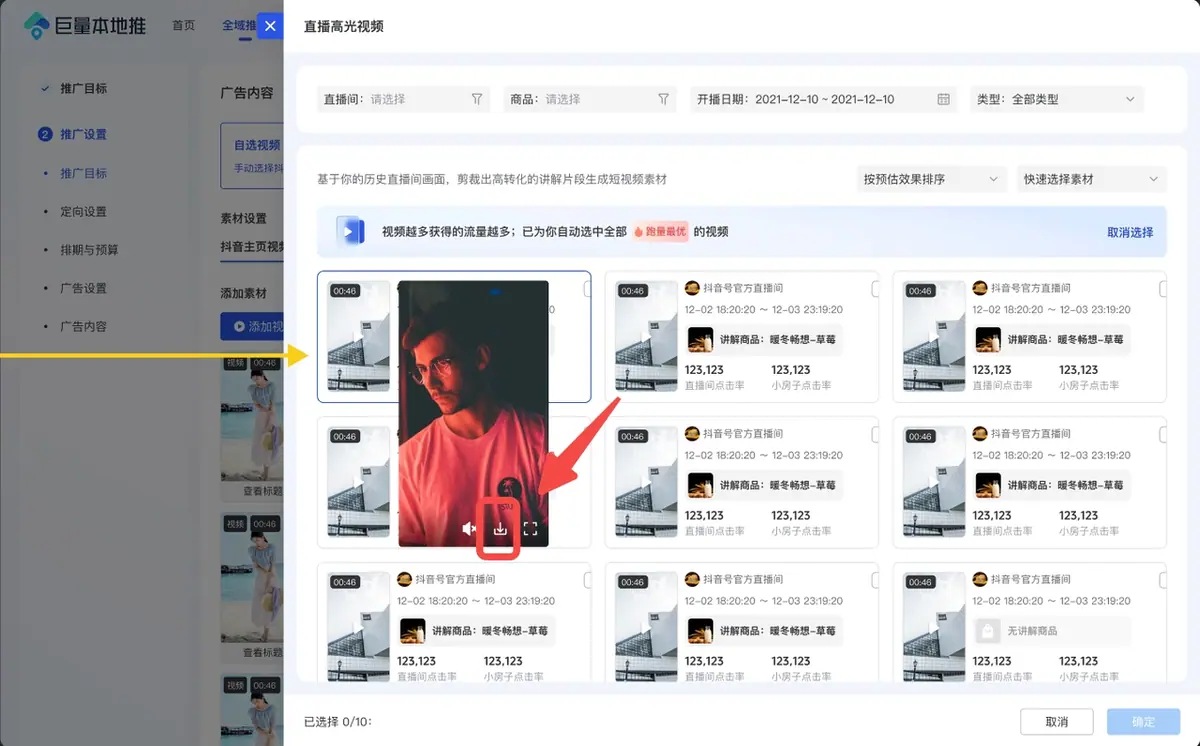Click the step 2 circle beside 推广设置
Viewport: 1200px width, 746px height.
pyautogui.click(x=44, y=134)
